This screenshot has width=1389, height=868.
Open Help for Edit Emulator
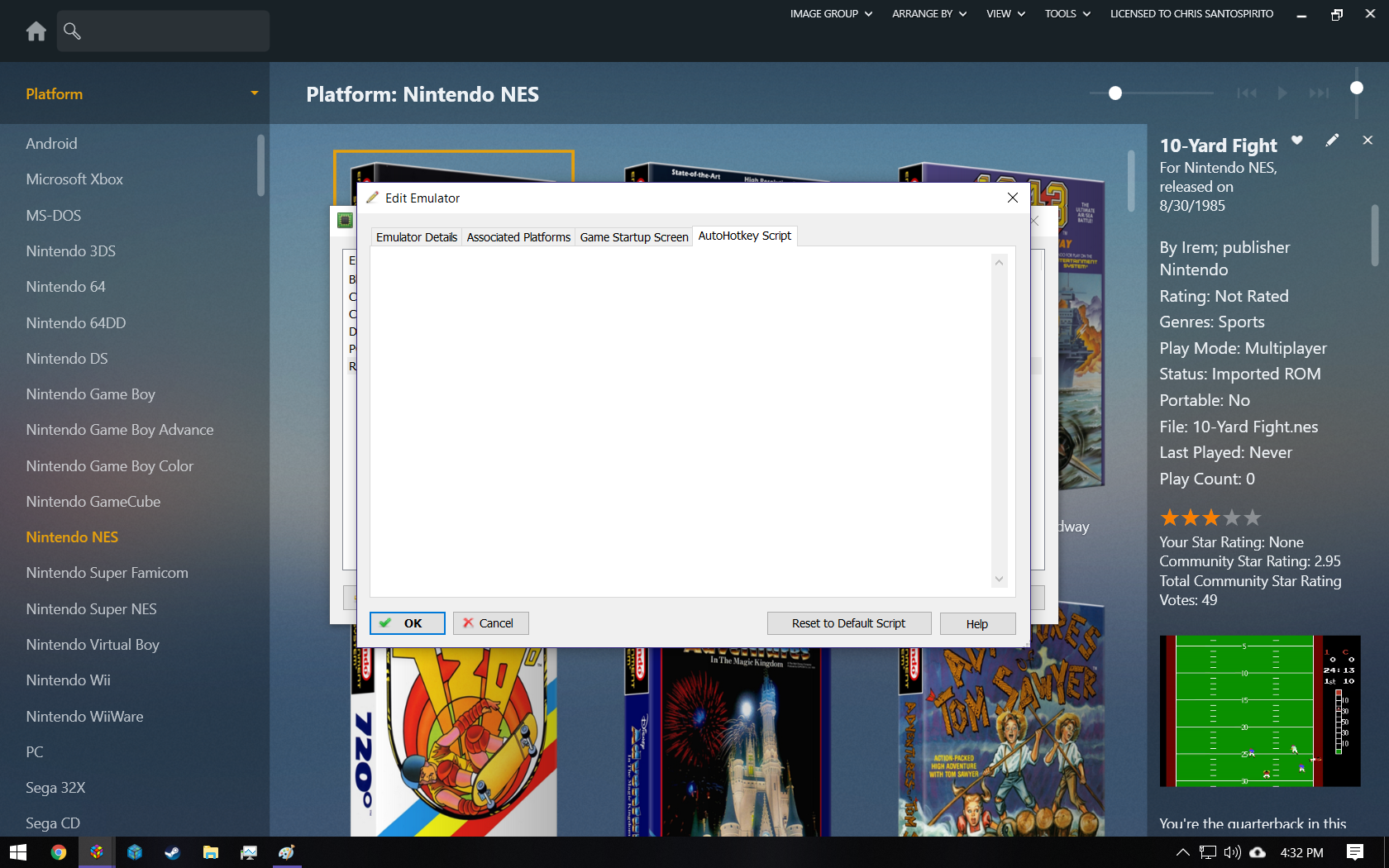point(977,623)
